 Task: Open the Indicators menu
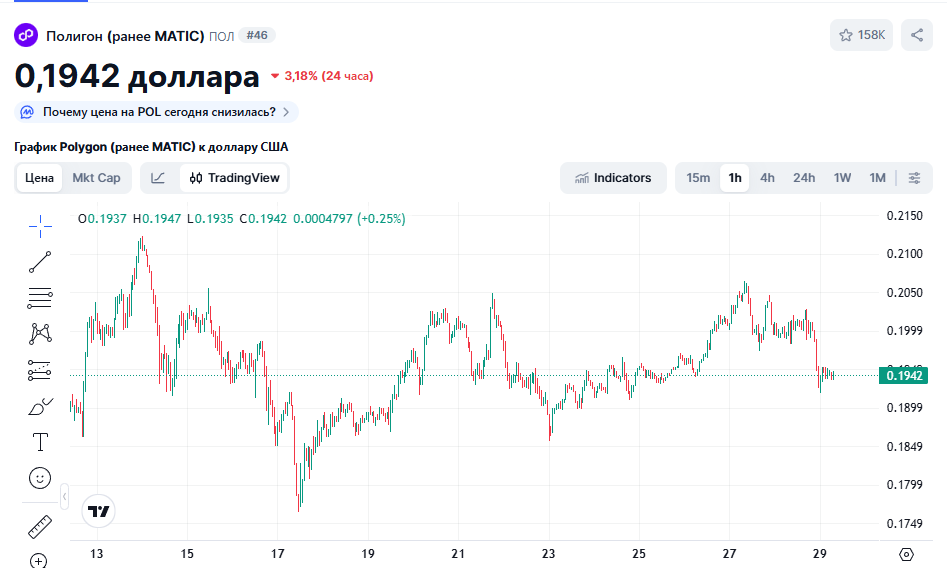pos(613,178)
